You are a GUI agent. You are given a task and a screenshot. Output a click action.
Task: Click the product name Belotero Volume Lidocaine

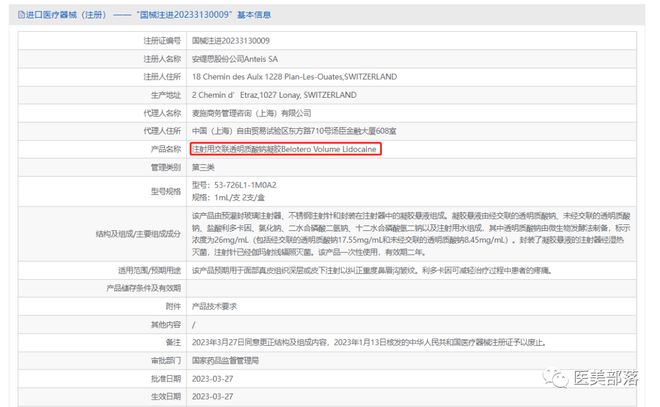point(285,149)
